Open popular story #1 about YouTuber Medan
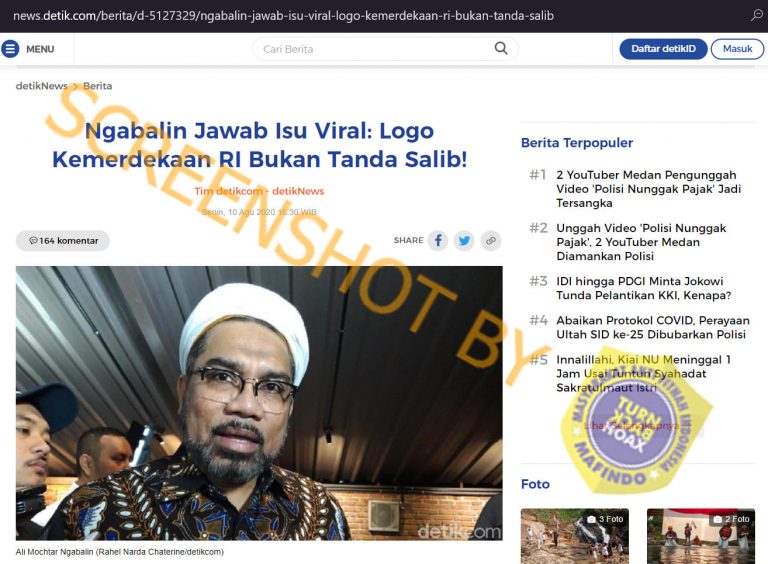 [x=648, y=189]
